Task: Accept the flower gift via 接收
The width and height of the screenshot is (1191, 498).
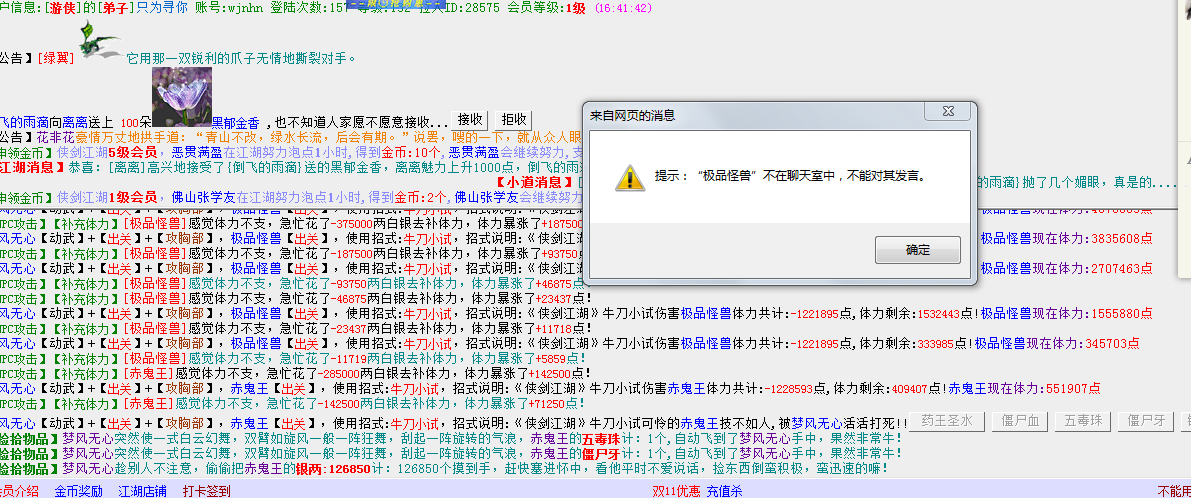Action: (469, 120)
